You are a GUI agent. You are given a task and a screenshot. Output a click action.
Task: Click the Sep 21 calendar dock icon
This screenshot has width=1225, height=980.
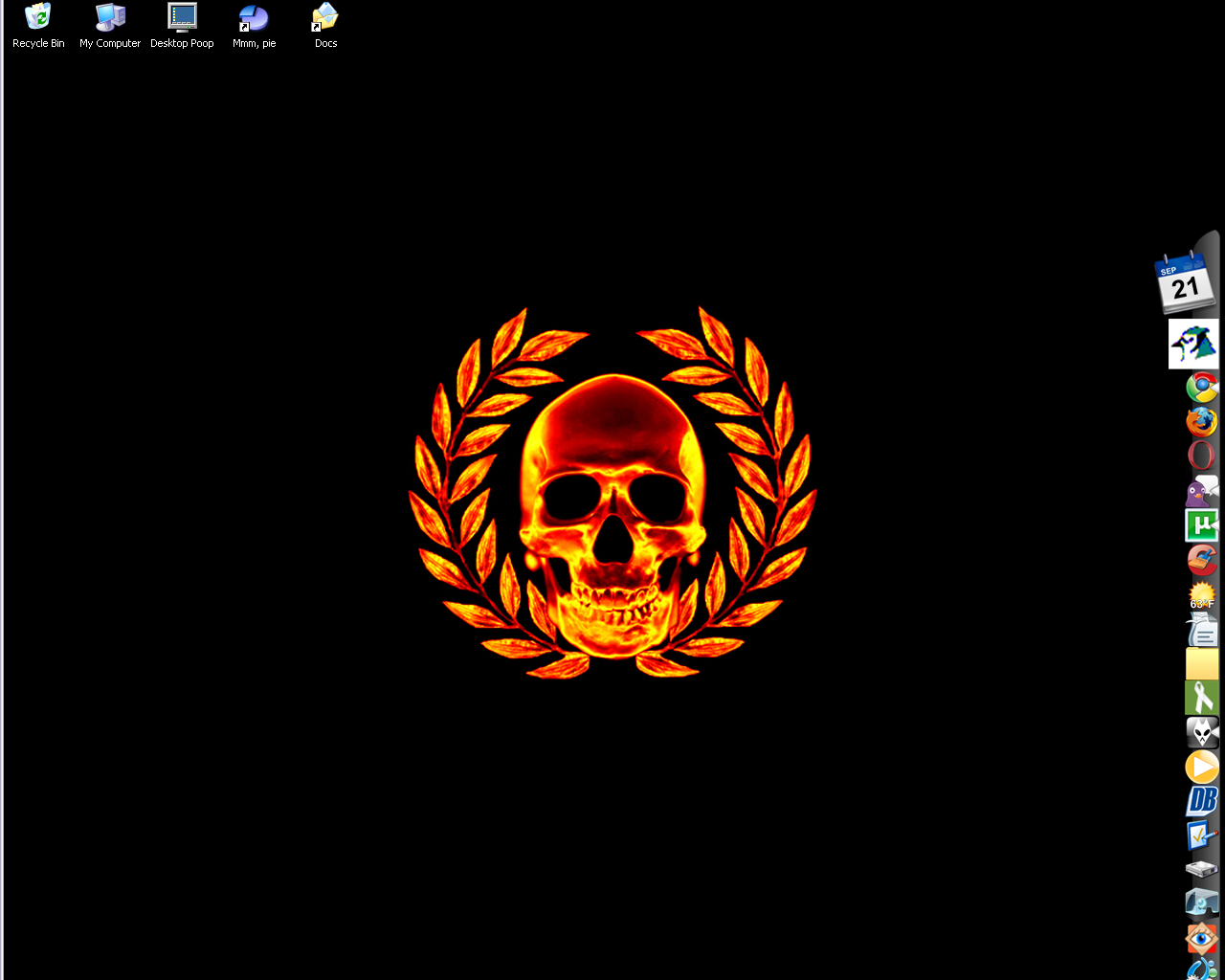(x=1183, y=281)
